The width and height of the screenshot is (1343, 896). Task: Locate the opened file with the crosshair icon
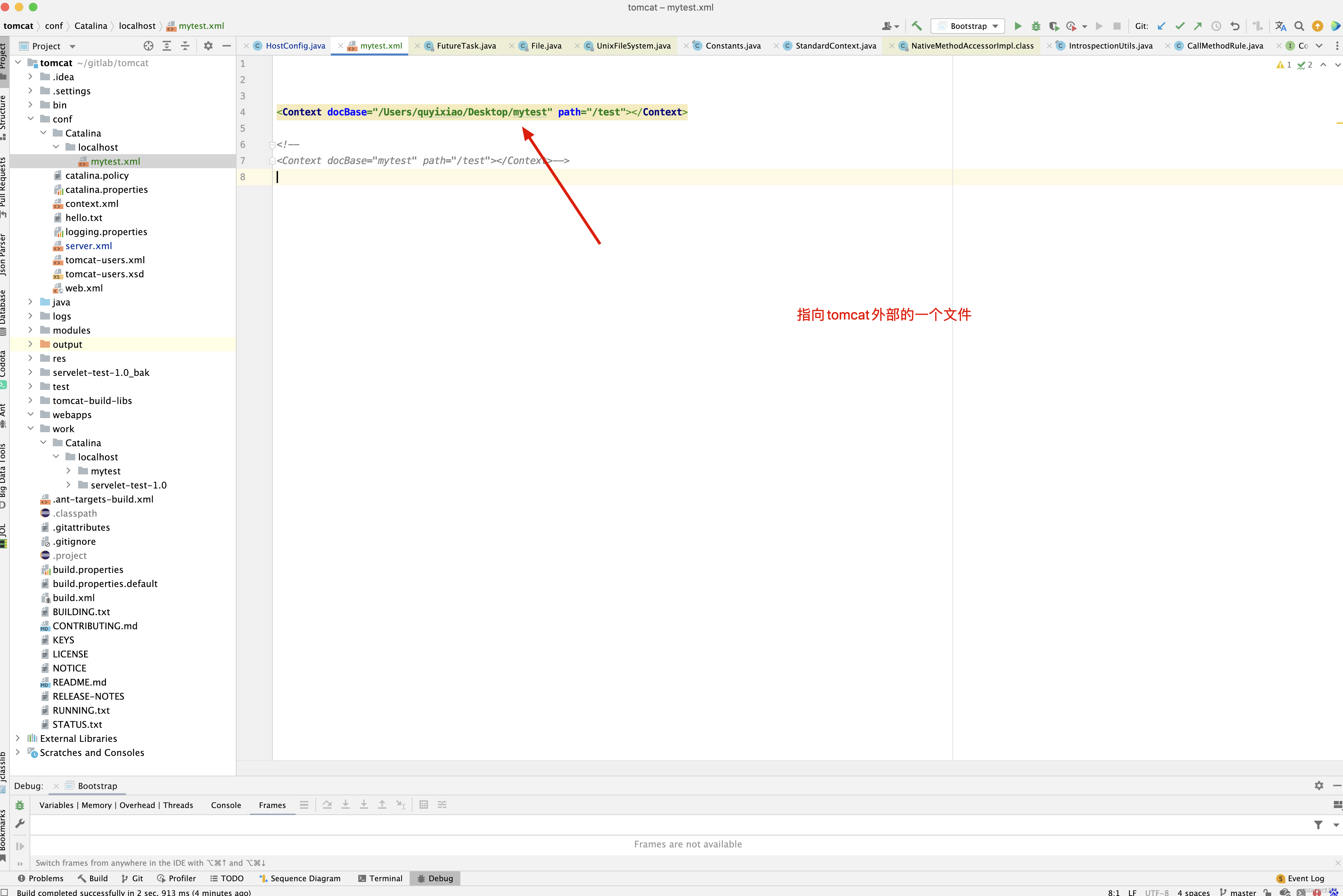click(x=149, y=46)
